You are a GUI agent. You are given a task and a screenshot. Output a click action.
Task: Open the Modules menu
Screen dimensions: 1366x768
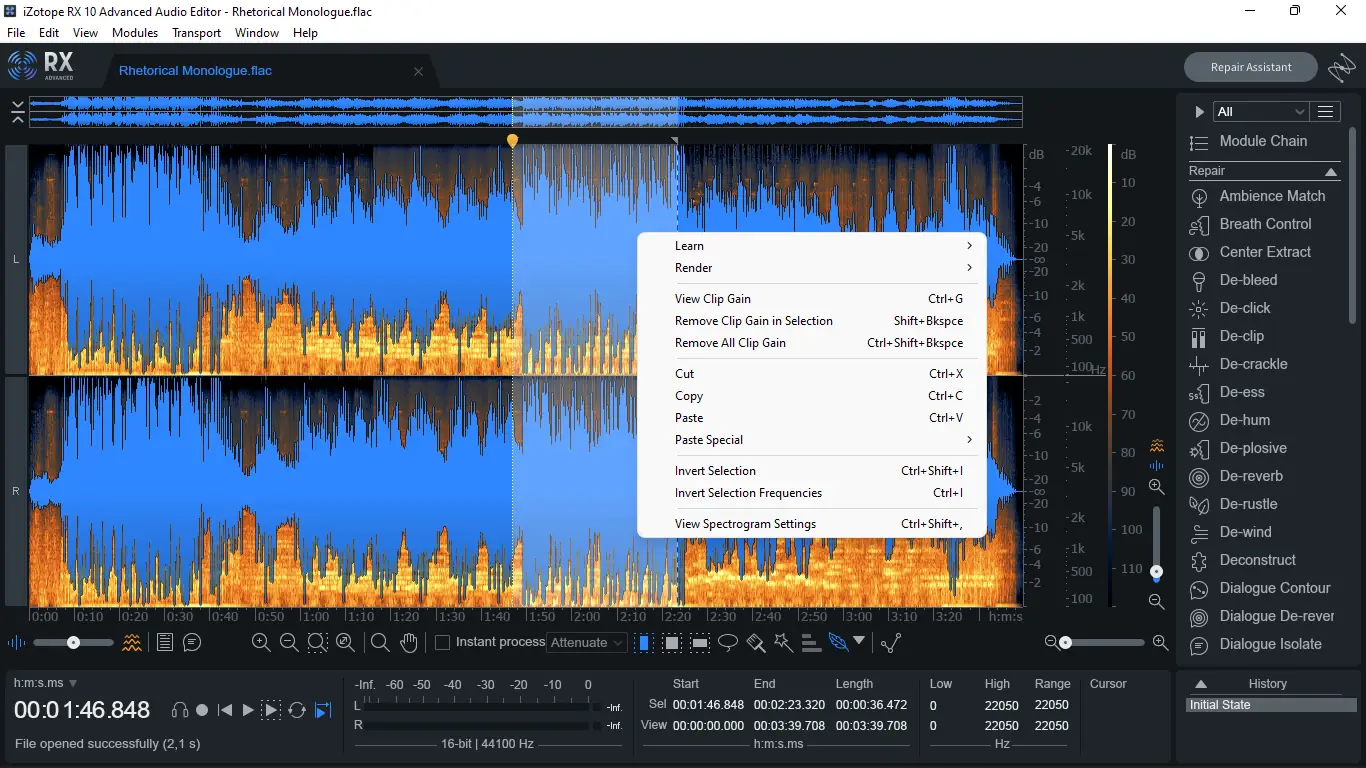[x=135, y=33]
